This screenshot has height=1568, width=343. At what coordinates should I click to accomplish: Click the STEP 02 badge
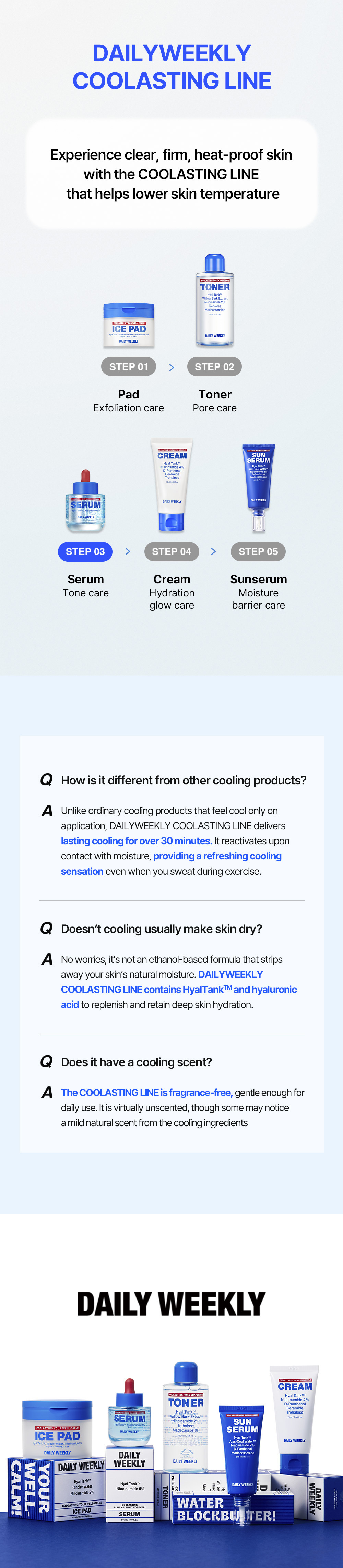point(214,366)
